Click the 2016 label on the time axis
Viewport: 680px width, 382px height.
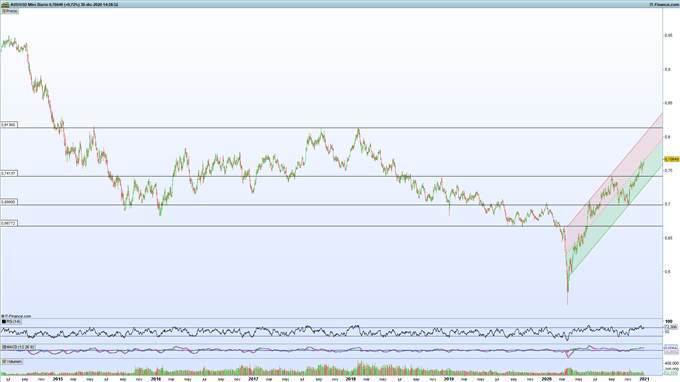[x=156, y=379]
